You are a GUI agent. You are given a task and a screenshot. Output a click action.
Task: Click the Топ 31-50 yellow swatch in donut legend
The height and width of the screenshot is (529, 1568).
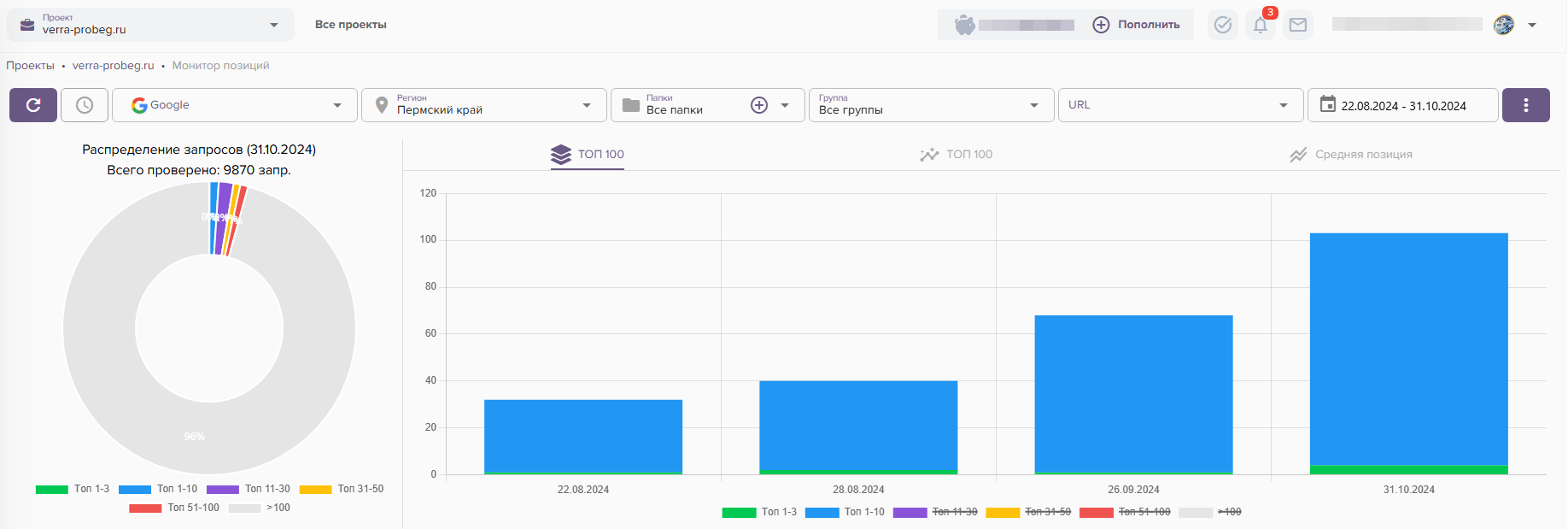315,490
